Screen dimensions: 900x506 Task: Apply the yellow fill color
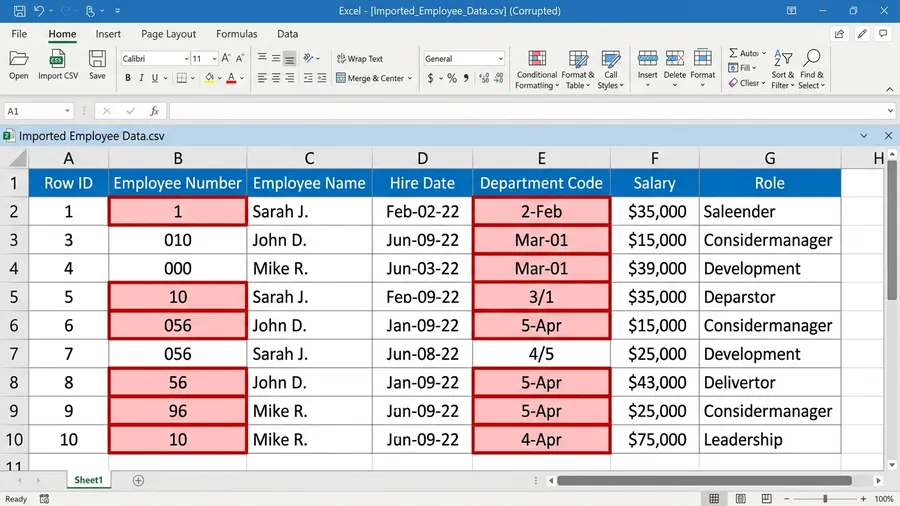coord(209,78)
